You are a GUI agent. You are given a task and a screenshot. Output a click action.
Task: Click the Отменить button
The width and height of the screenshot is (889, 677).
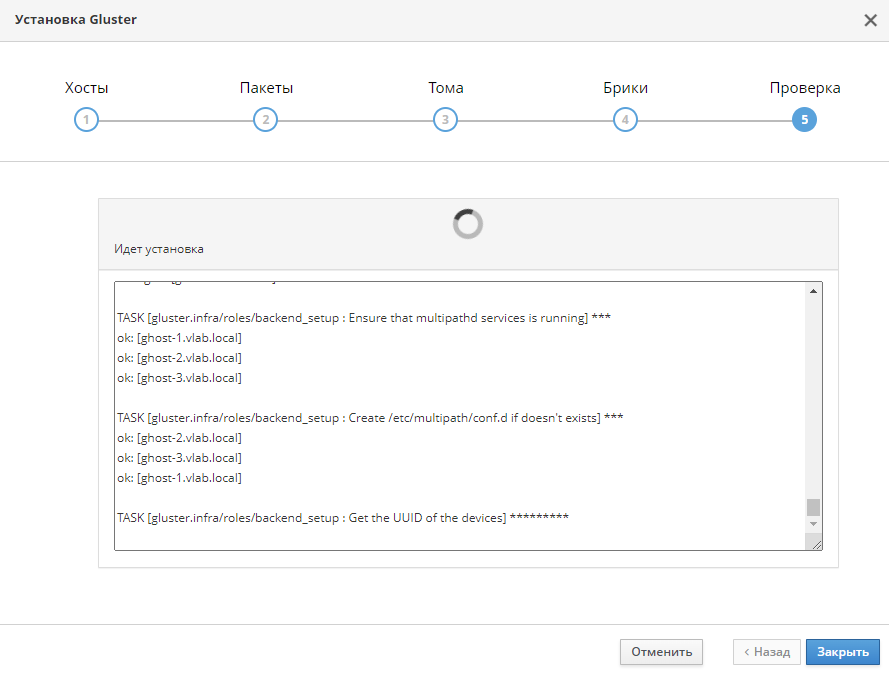[x=661, y=652]
